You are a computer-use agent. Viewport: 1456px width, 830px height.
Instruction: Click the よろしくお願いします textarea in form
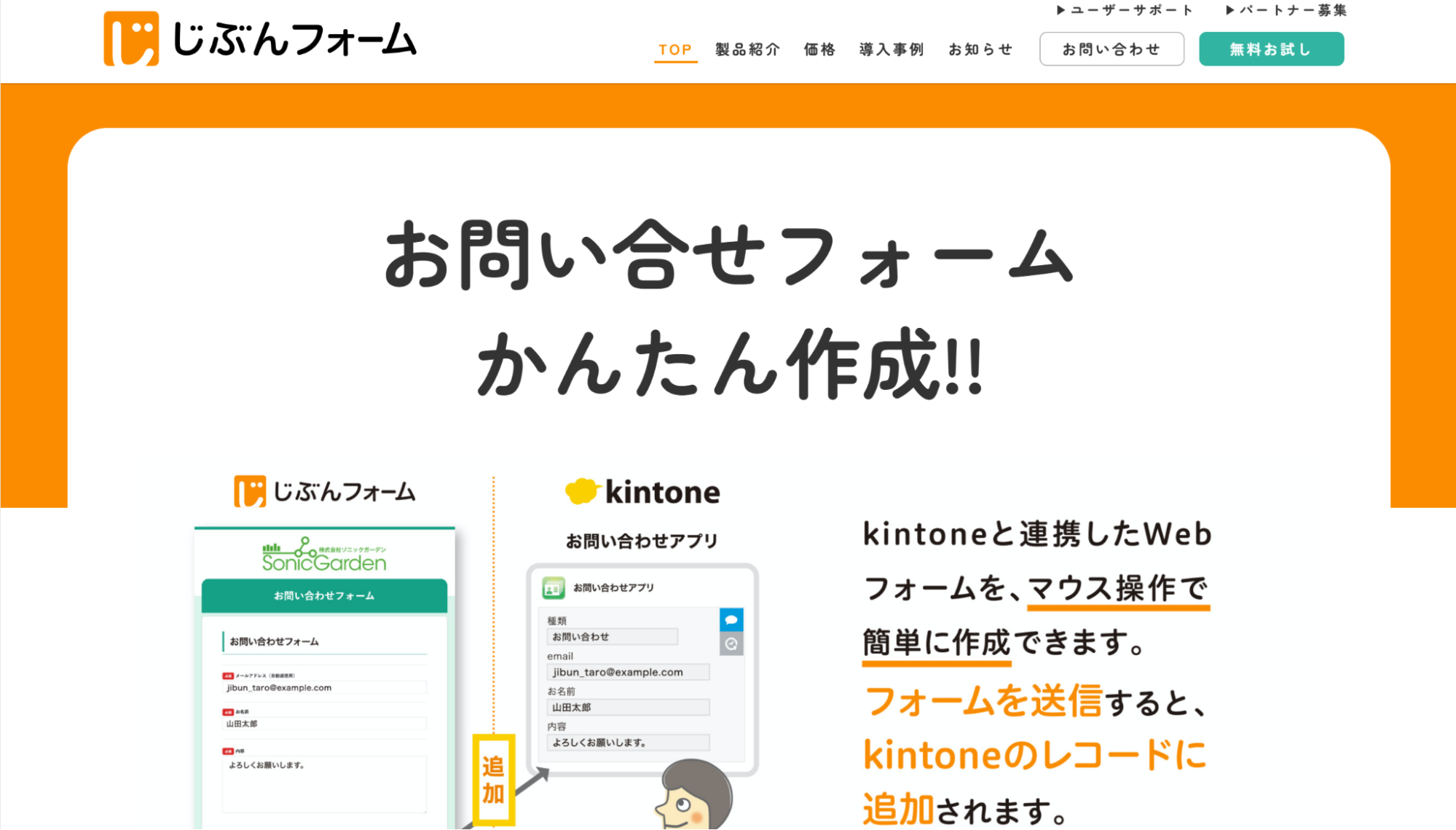(325, 784)
